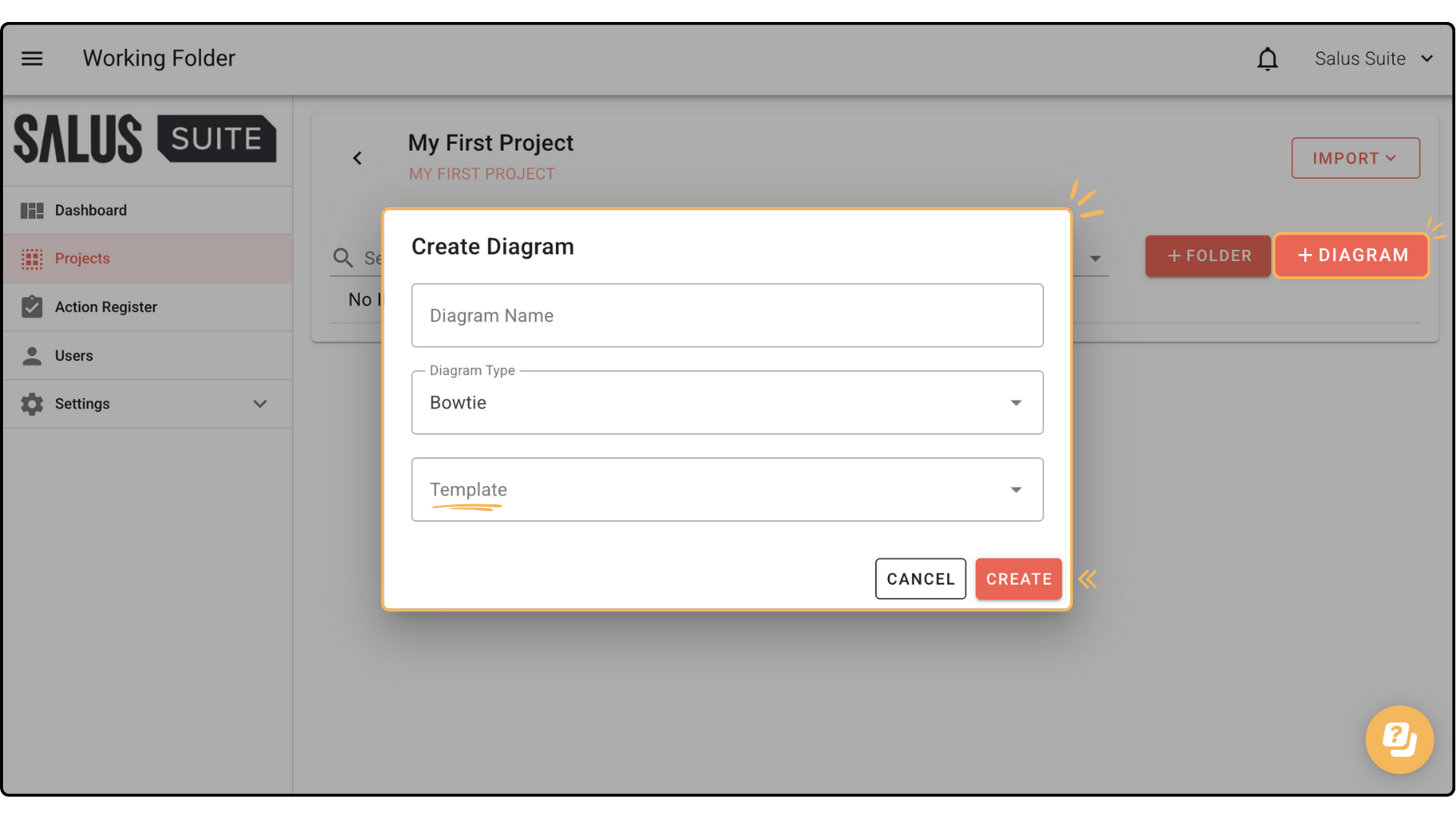Open Users in sidebar
Viewport: 1456px width, 819px height.
click(x=74, y=356)
